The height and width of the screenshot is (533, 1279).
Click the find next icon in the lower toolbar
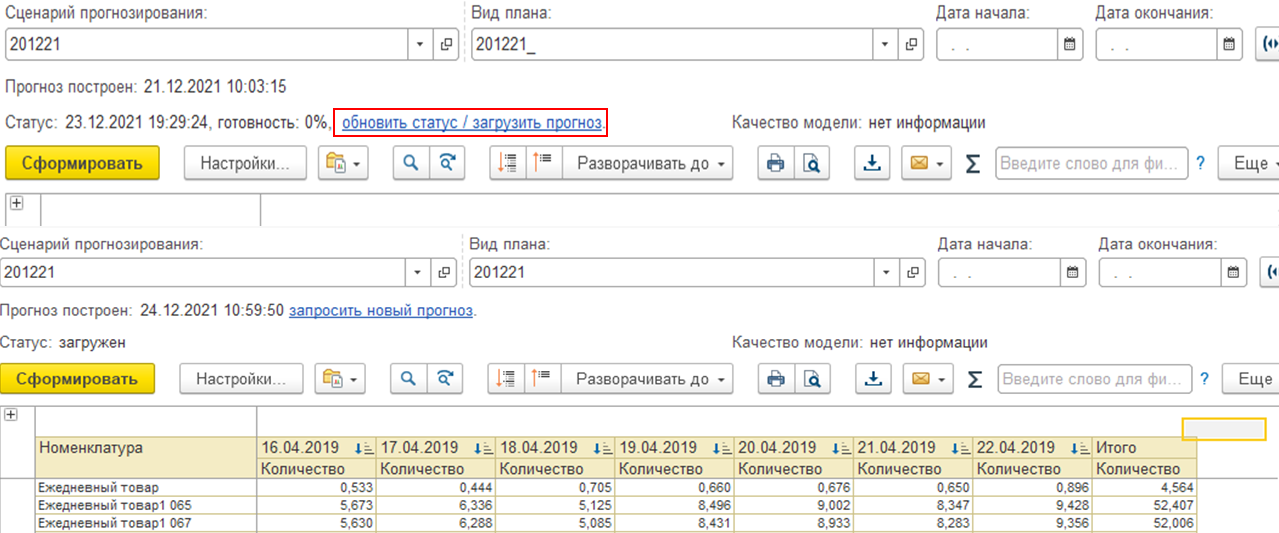[x=444, y=379]
